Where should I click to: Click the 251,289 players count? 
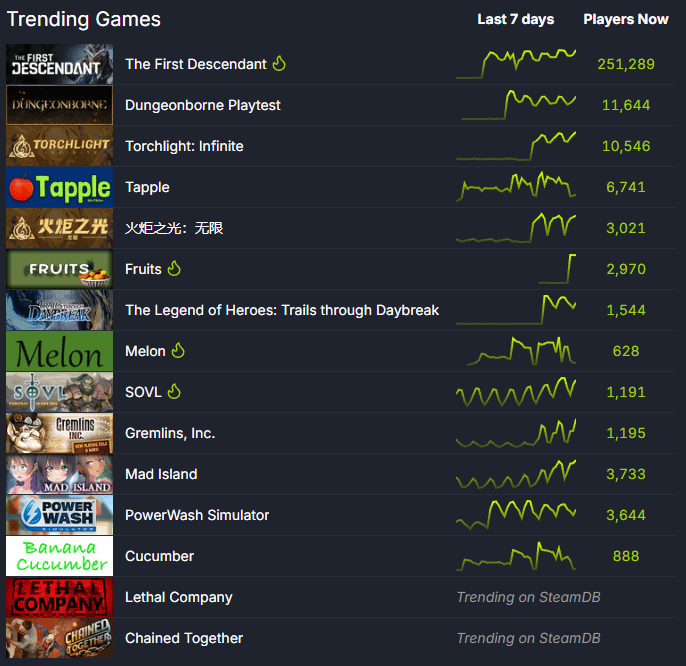626,64
